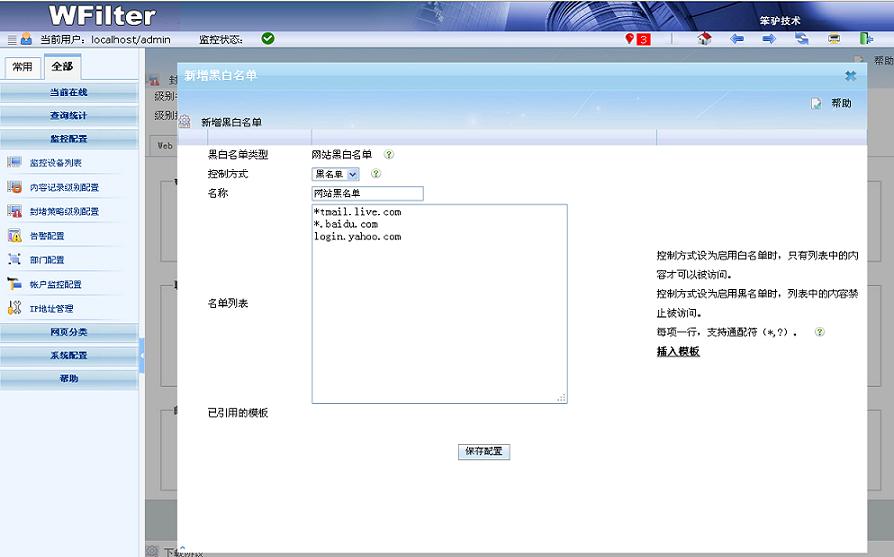Click the logout icon at top right
Image resolution: width=894 pixels, height=557 pixels.
click(866, 39)
